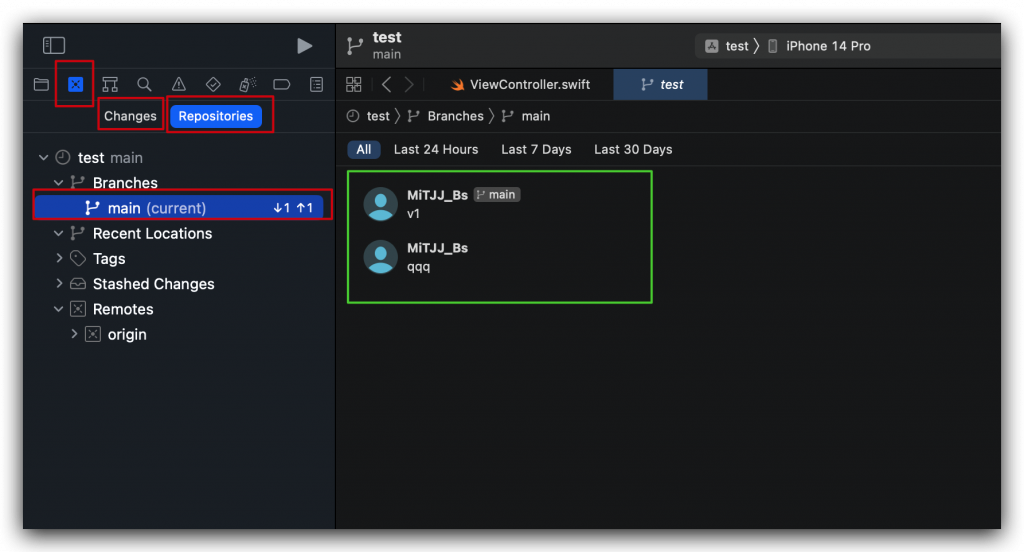Screen dimensions: 1024x552
Task: Open the related items grid icon
Action: (353, 84)
